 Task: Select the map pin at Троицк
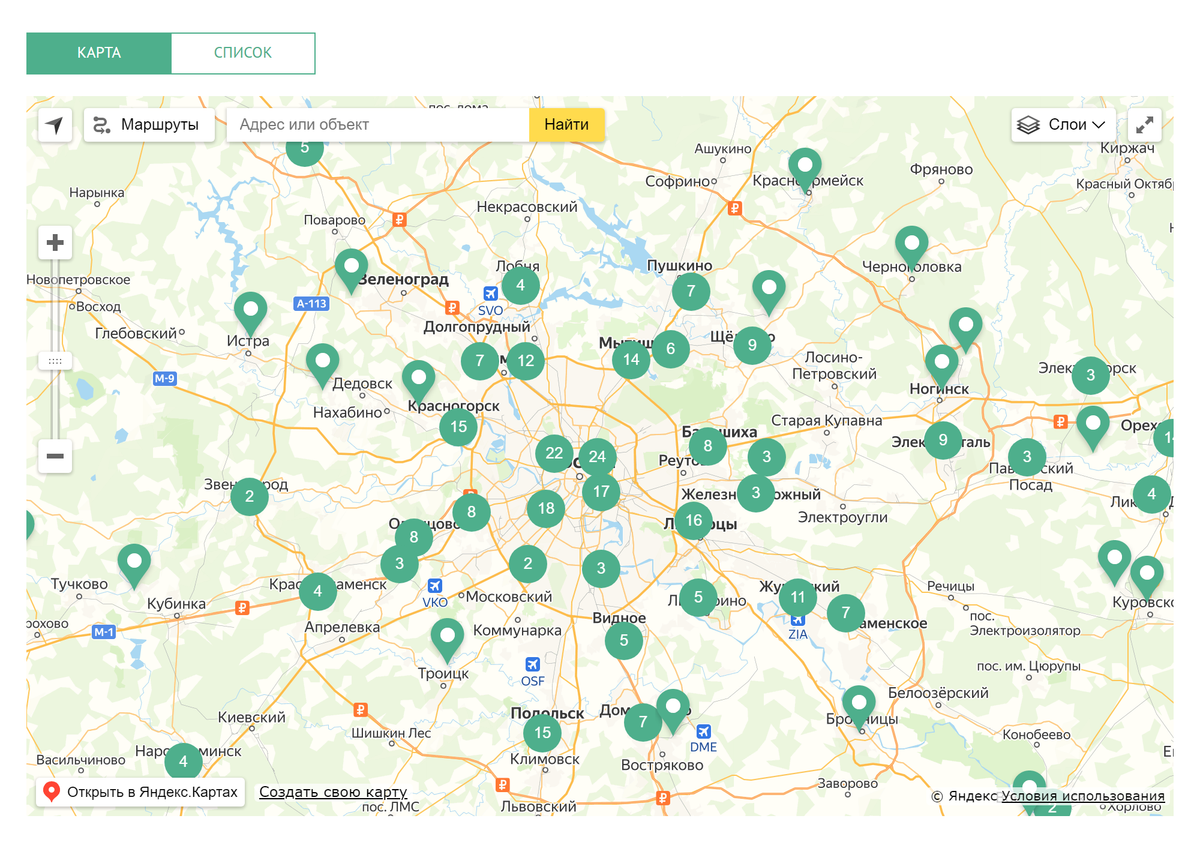(447, 636)
